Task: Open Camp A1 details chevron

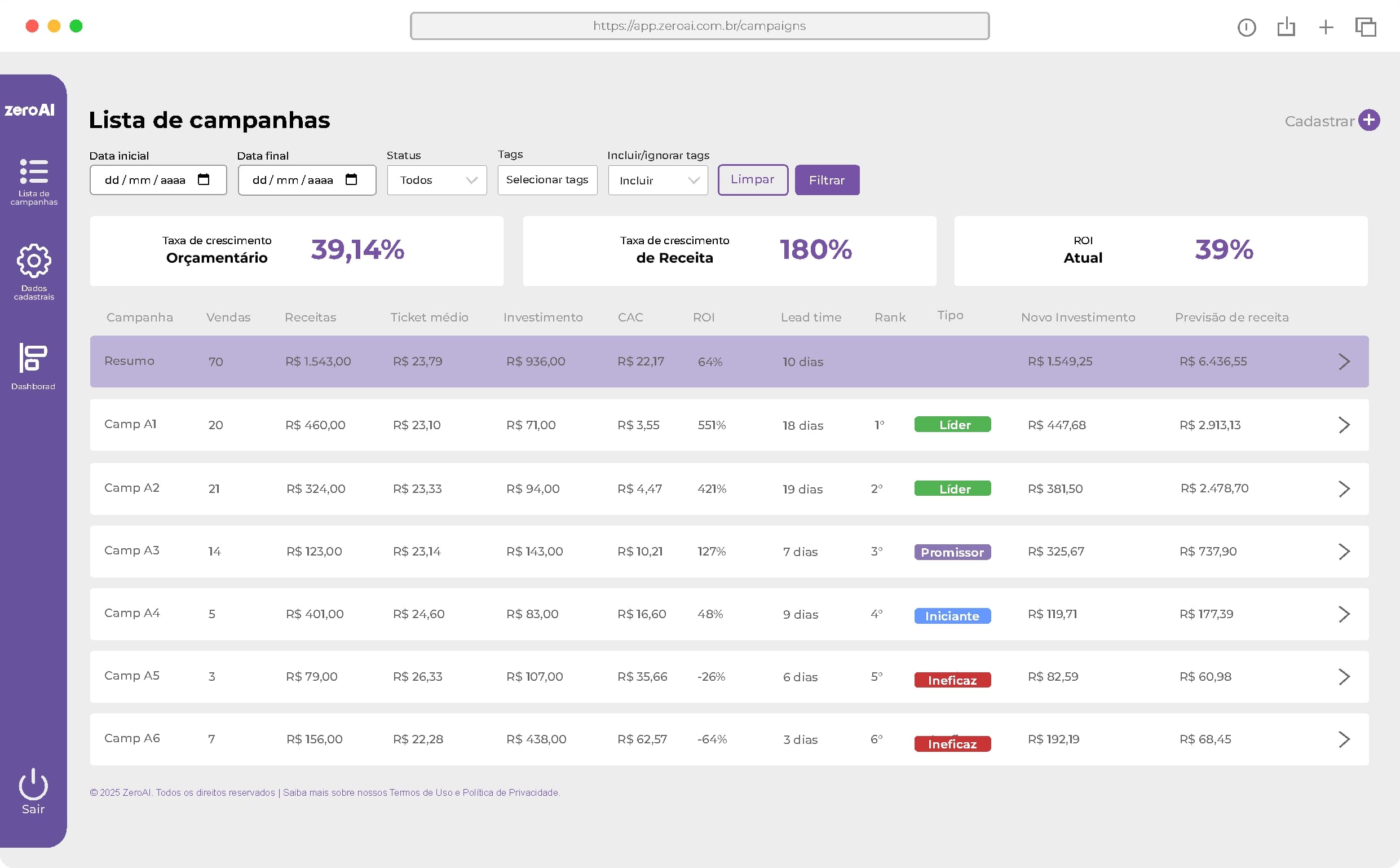Action: coord(1344,425)
